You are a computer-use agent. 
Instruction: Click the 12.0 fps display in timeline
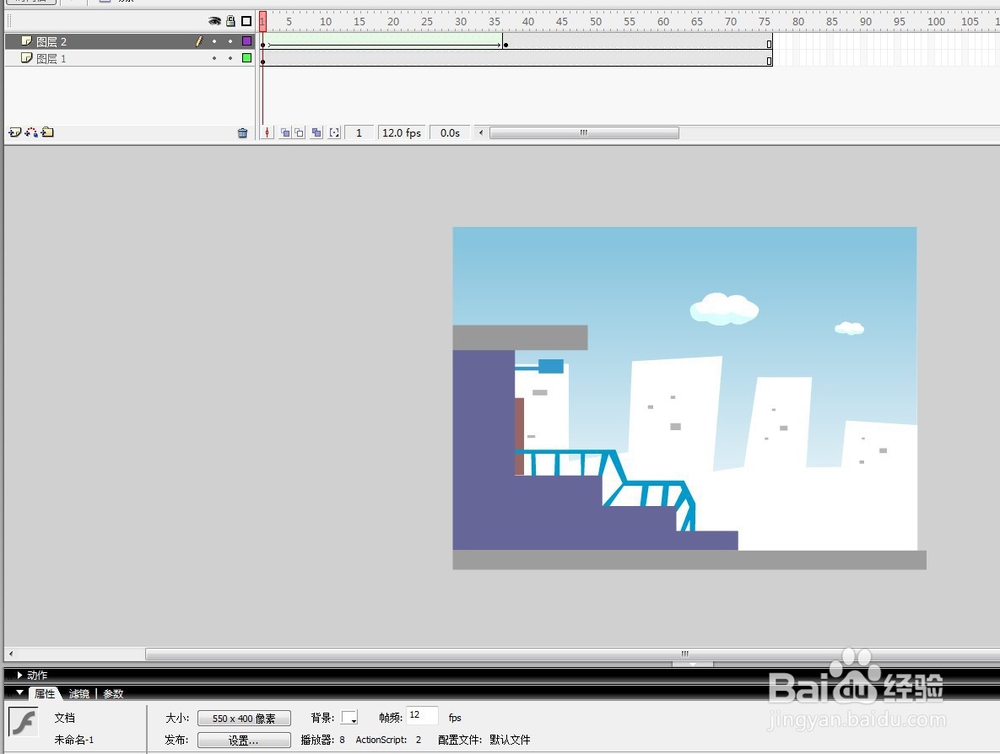(402, 133)
